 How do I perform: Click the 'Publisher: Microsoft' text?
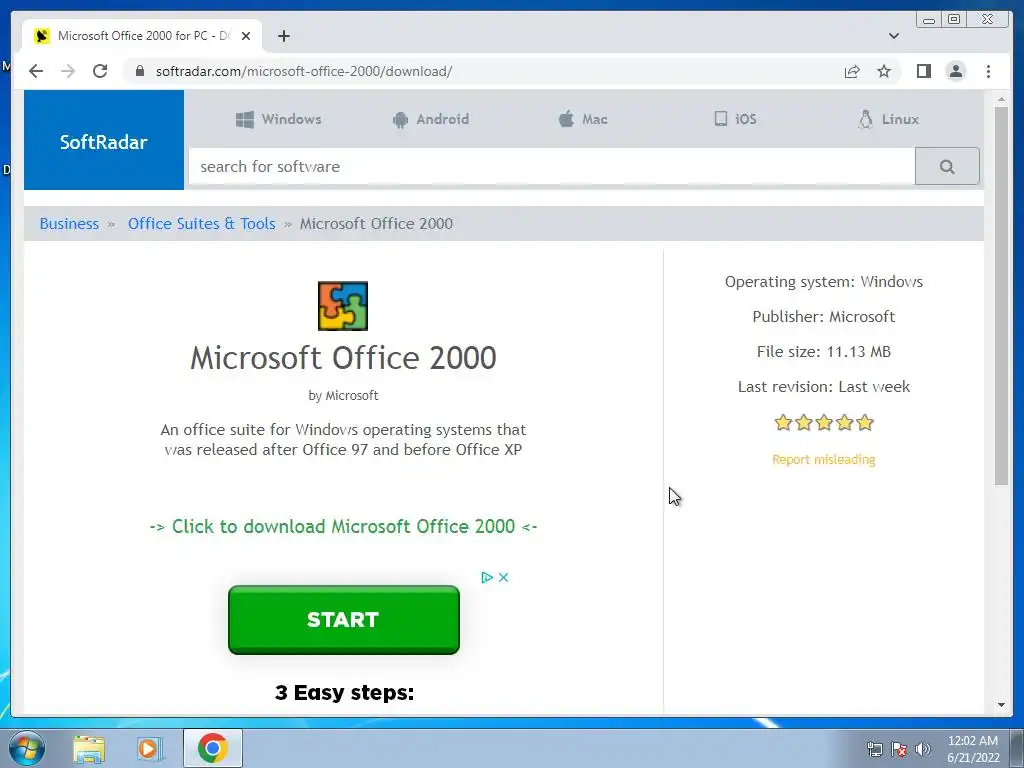pyautogui.click(x=824, y=317)
